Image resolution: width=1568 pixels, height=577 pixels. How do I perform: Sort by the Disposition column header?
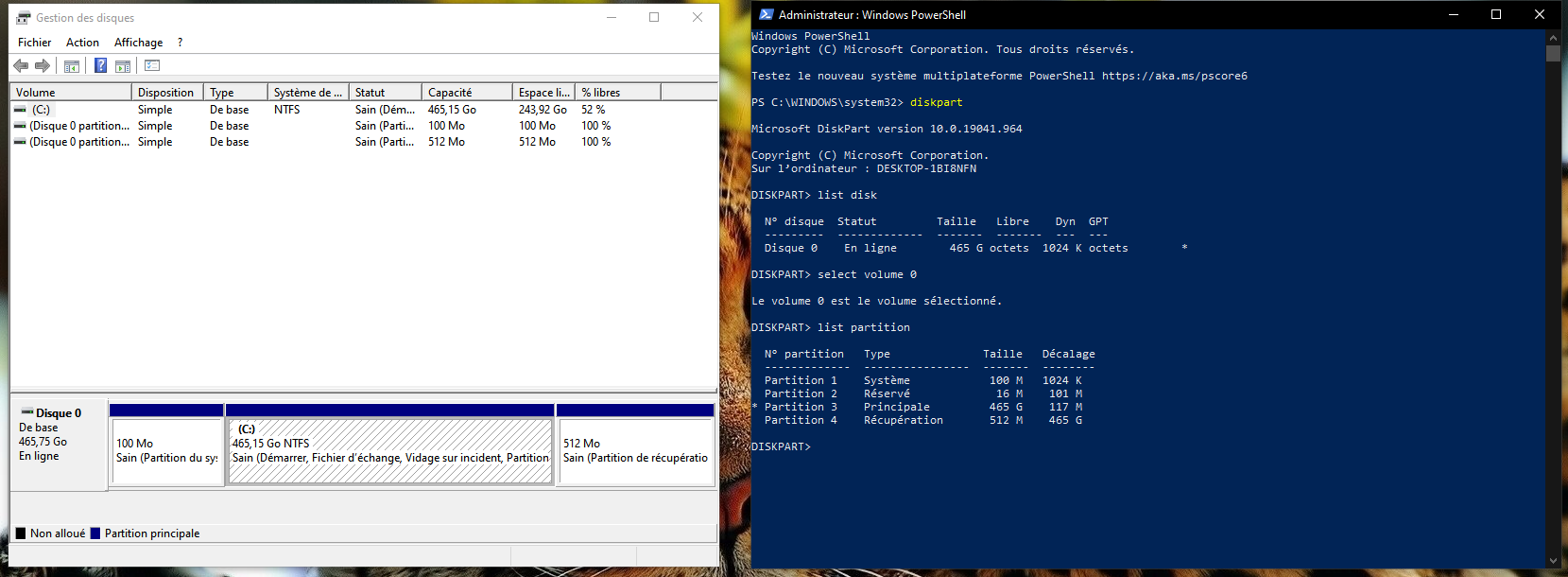coord(168,92)
